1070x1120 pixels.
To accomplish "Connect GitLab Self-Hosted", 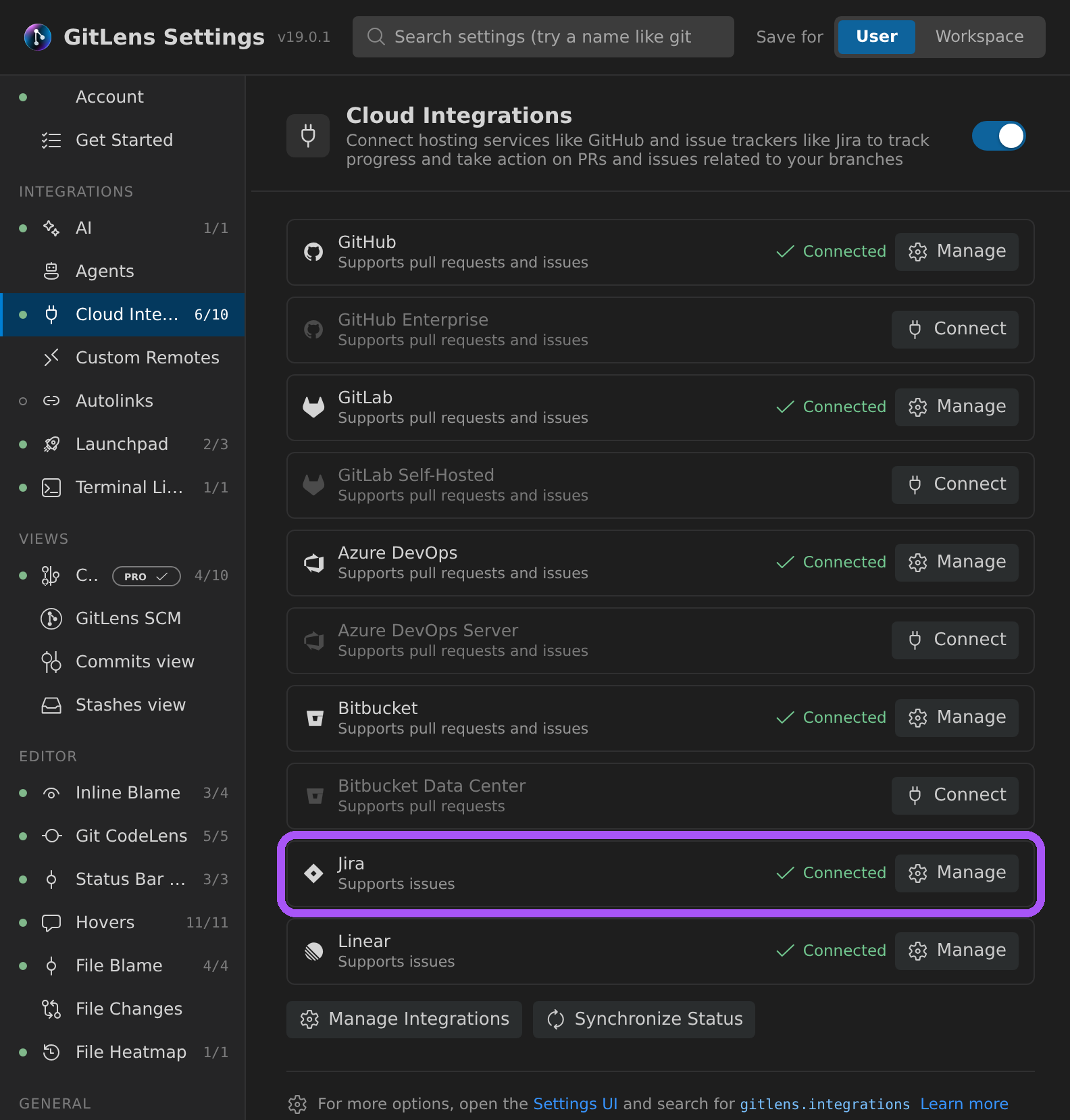I will tap(955, 485).
